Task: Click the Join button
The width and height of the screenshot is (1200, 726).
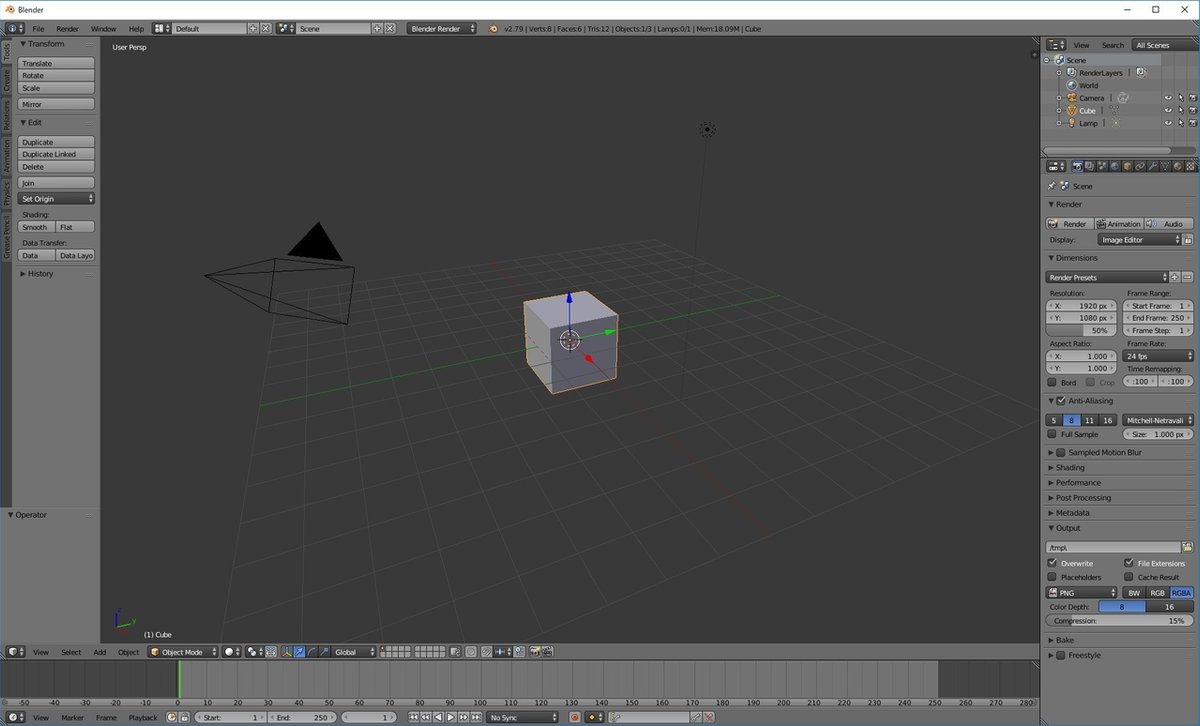Action: point(56,183)
